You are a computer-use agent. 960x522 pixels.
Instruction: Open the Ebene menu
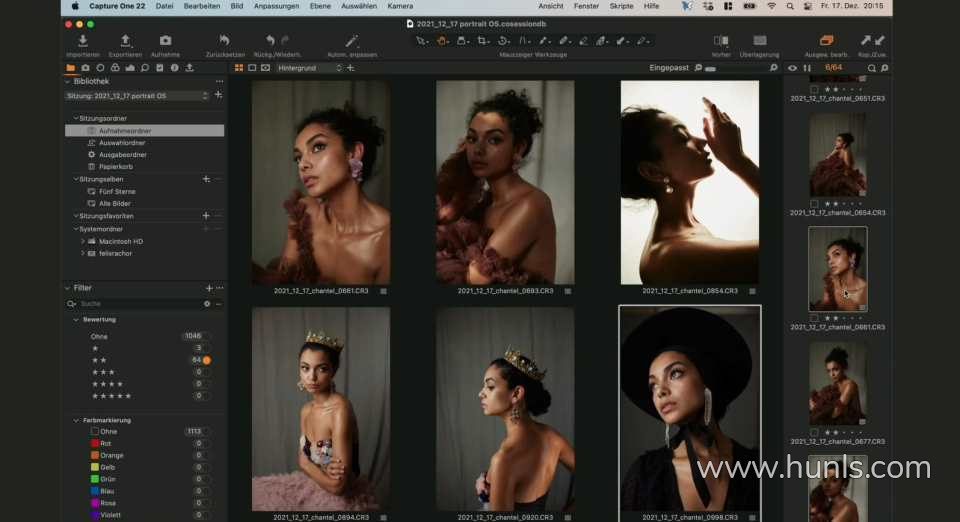pyautogui.click(x=320, y=6)
